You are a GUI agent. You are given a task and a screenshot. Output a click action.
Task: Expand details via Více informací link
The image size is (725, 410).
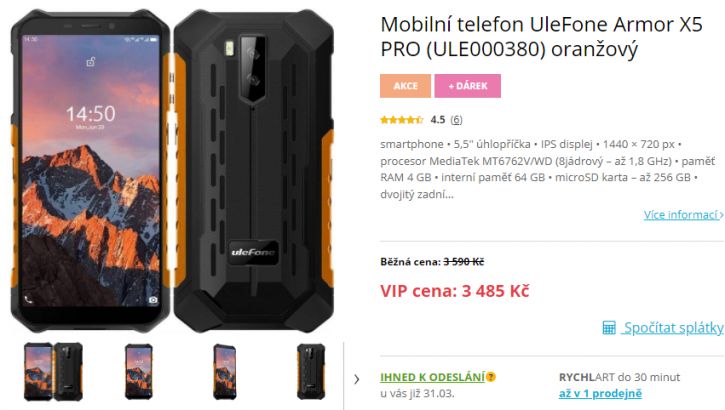tap(683, 215)
